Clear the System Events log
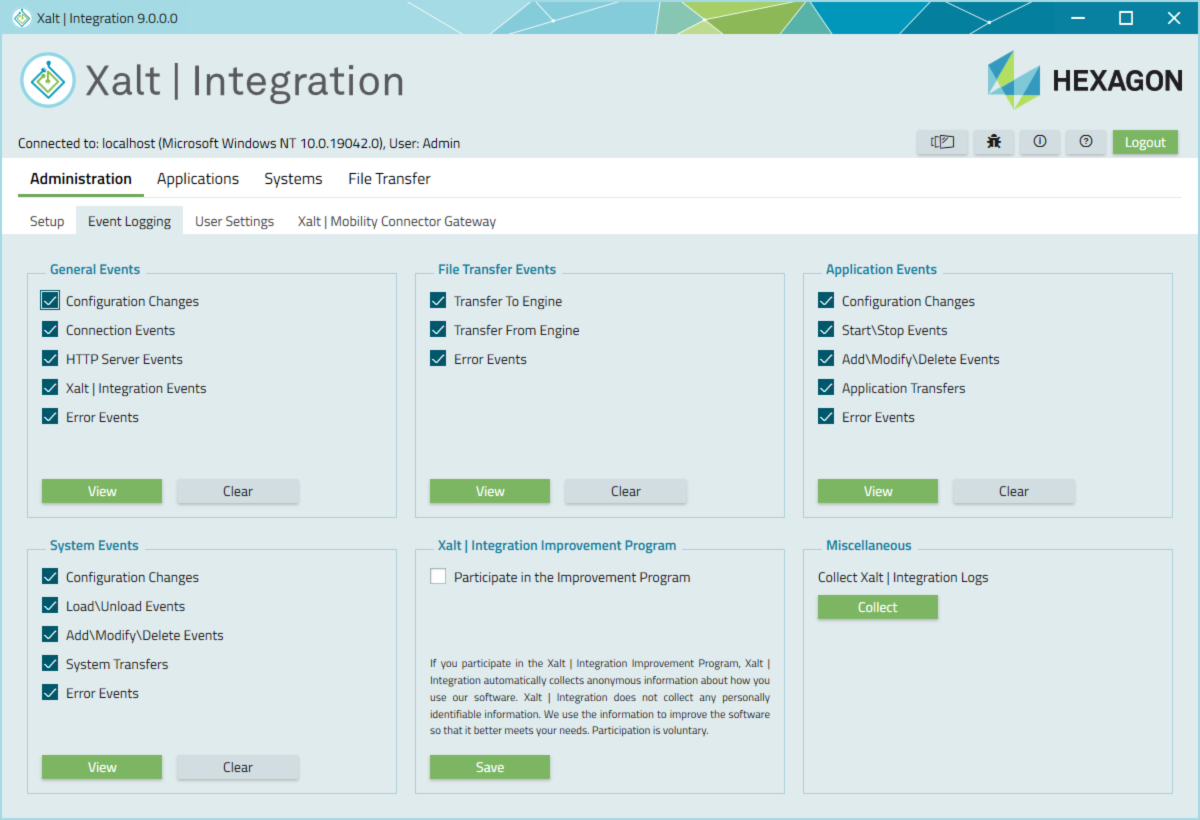 [238, 767]
